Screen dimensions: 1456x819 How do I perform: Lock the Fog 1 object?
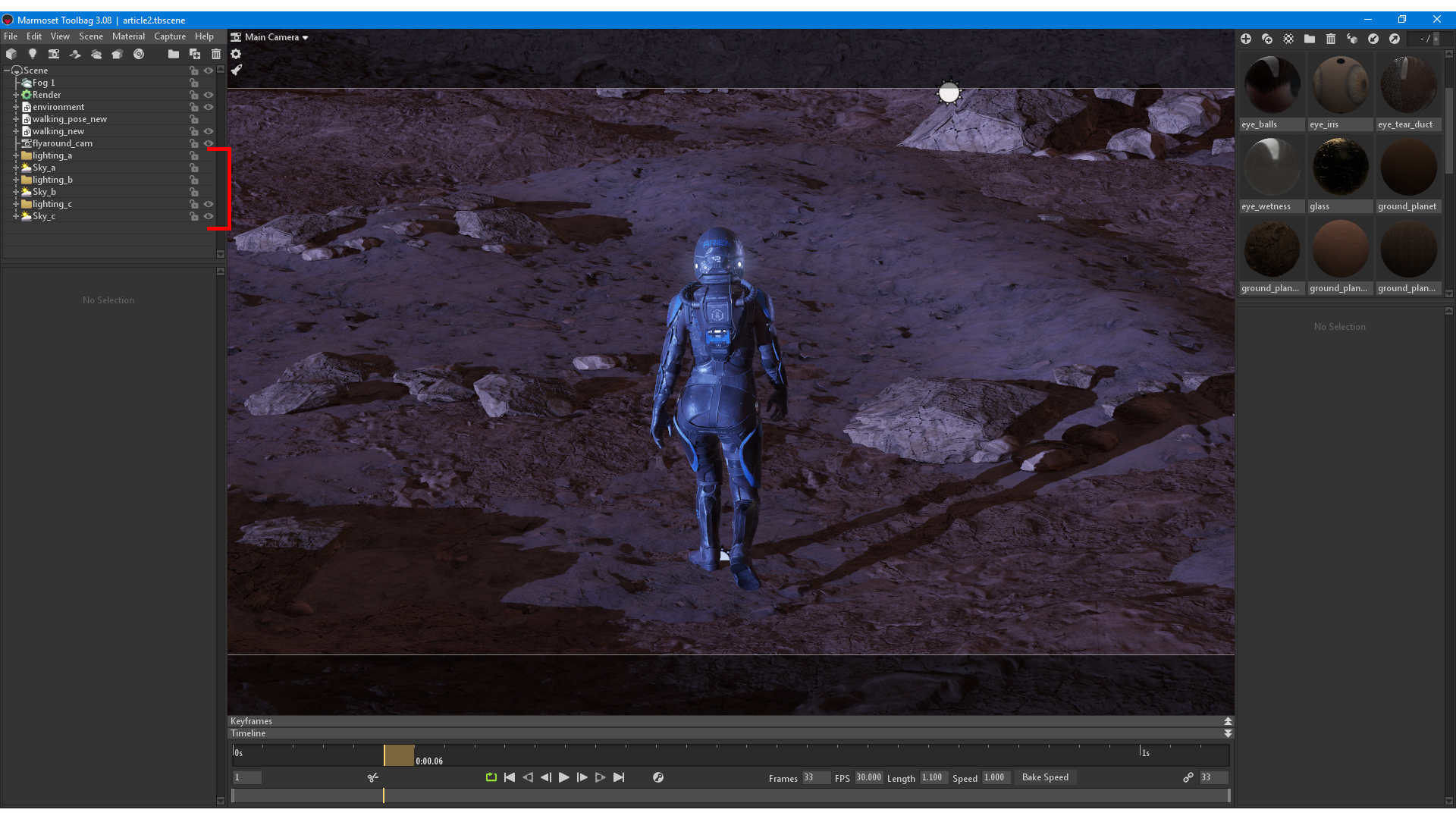click(x=194, y=83)
